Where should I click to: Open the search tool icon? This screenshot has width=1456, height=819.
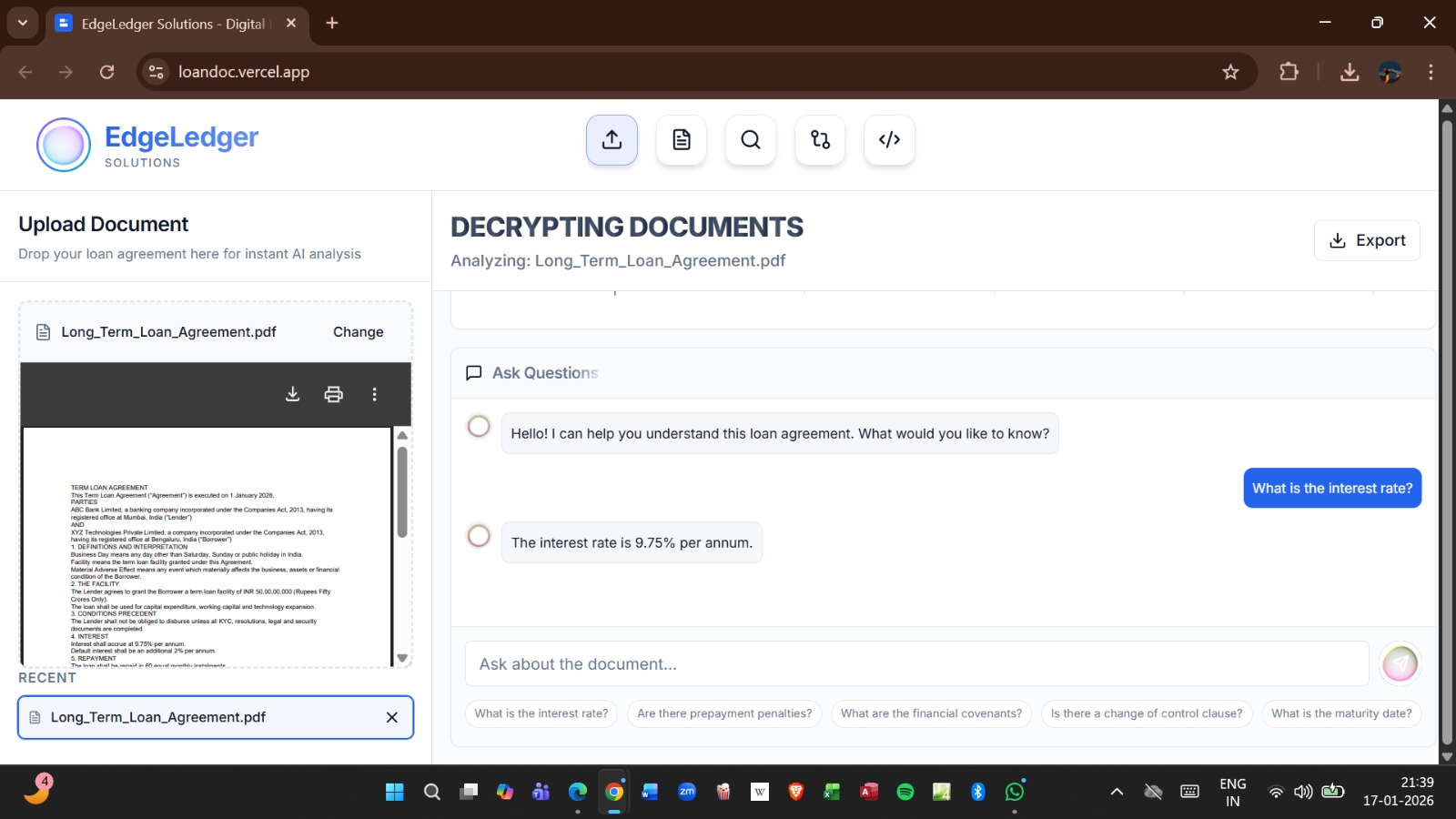point(751,140)
